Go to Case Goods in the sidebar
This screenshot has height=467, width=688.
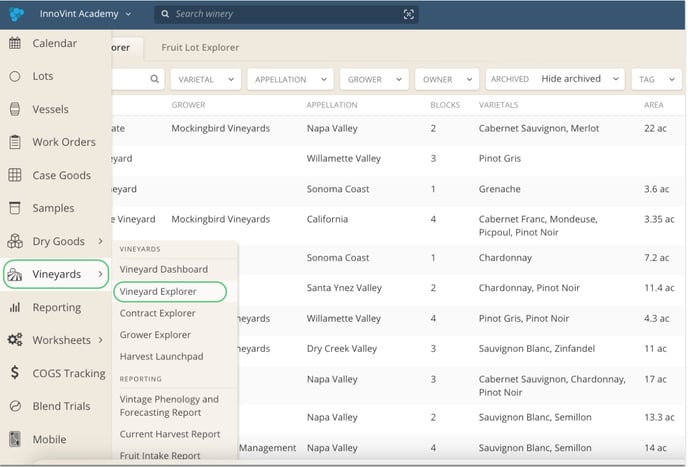point(62,175)
